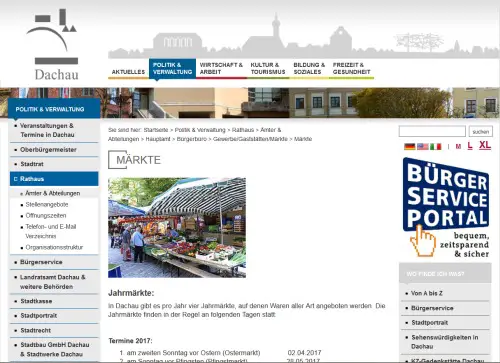Select the German flag language icon
This screenshot has height=363, width=500.
point(409,146)
